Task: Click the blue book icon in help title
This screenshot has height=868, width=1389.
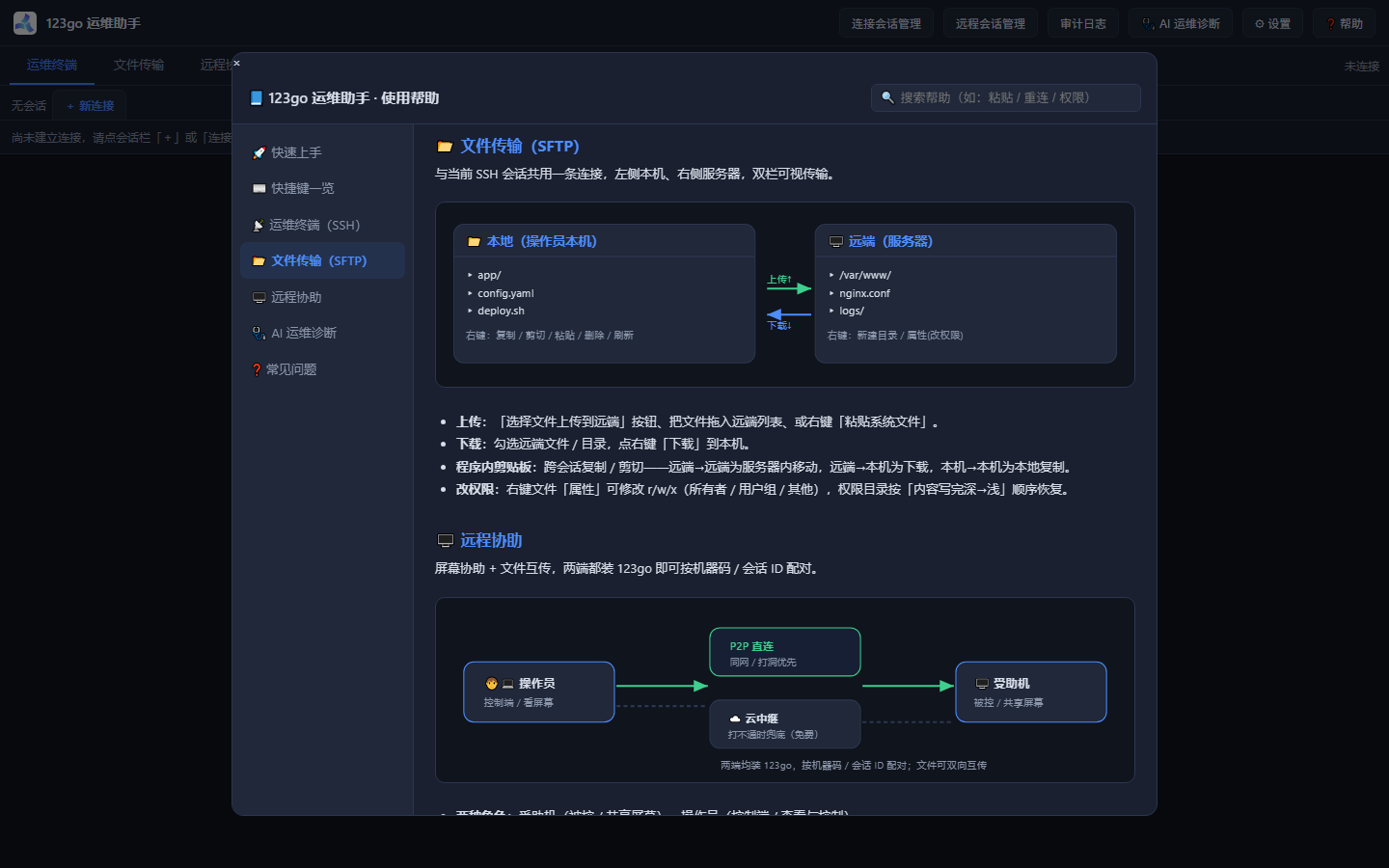Action: pos(256,98)
